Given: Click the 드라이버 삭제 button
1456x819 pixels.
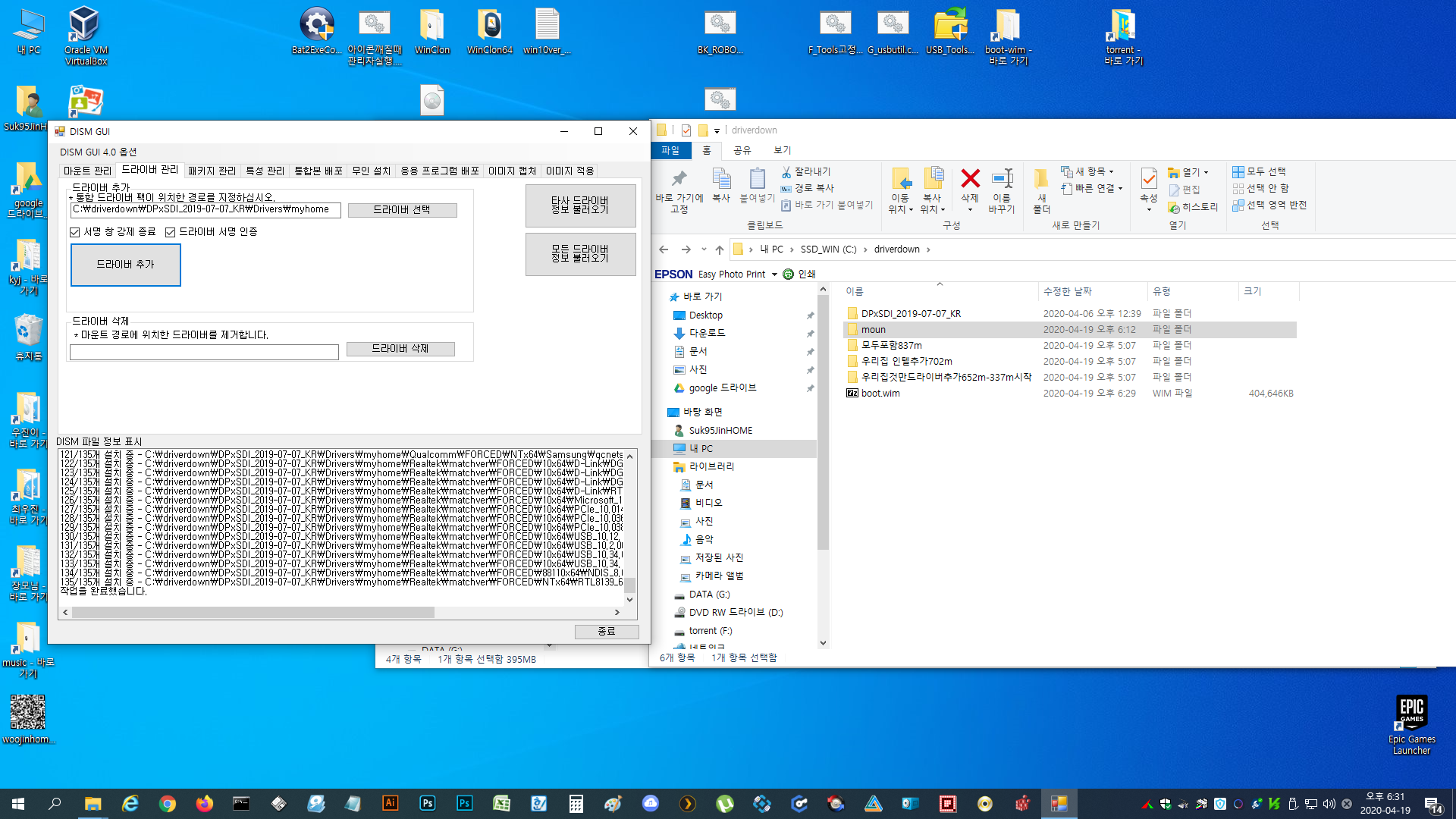Looking at the screenshot, I should pyautogui.click(x=400, y=349).
